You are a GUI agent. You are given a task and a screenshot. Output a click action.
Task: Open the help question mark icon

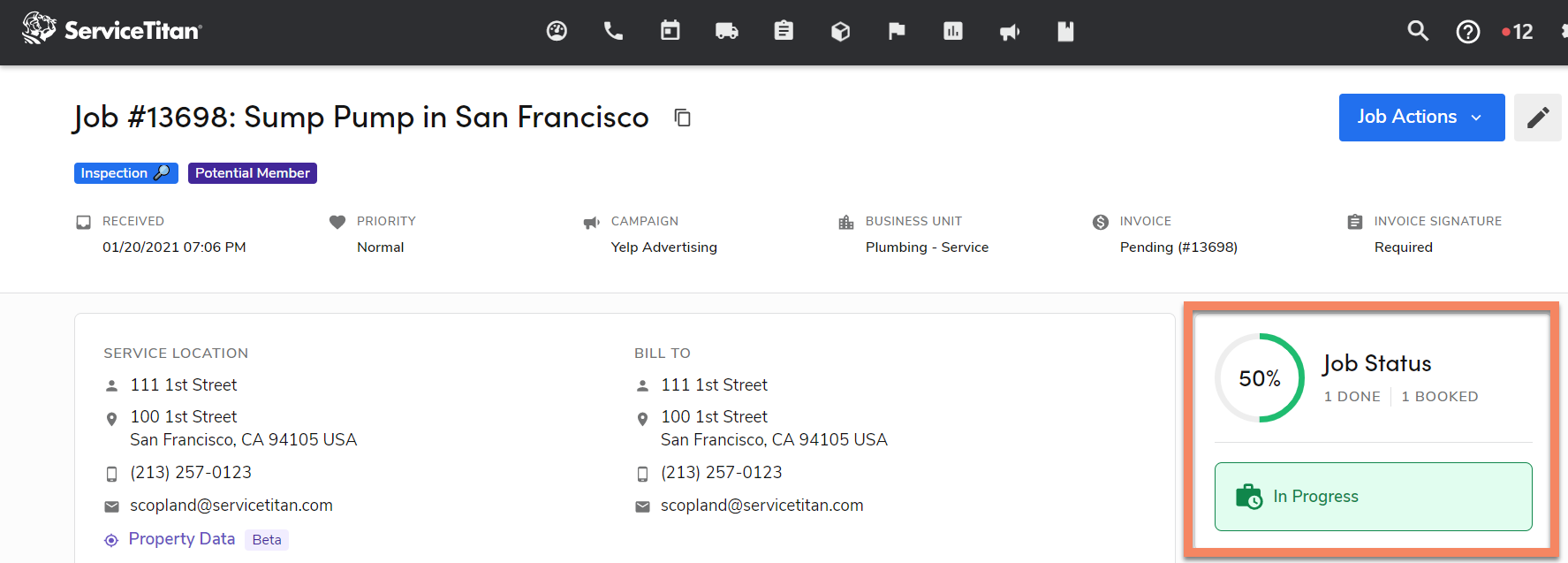coord(1468,32)
